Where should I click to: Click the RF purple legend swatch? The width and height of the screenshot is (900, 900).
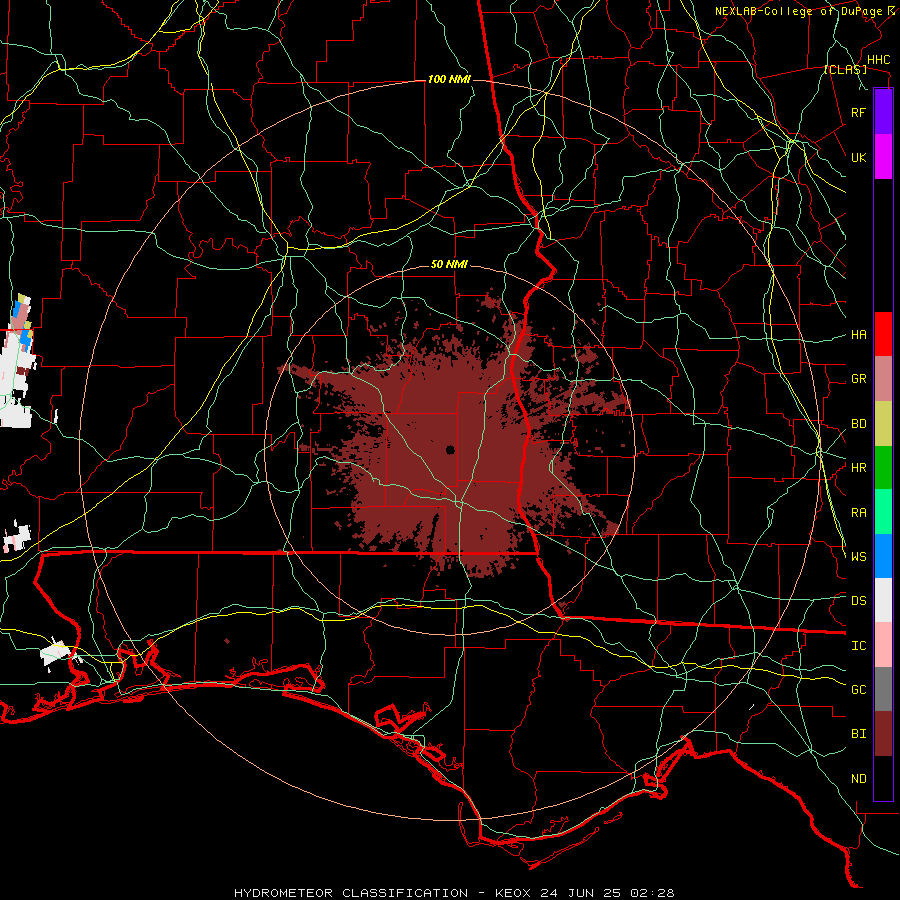point(883,112)
